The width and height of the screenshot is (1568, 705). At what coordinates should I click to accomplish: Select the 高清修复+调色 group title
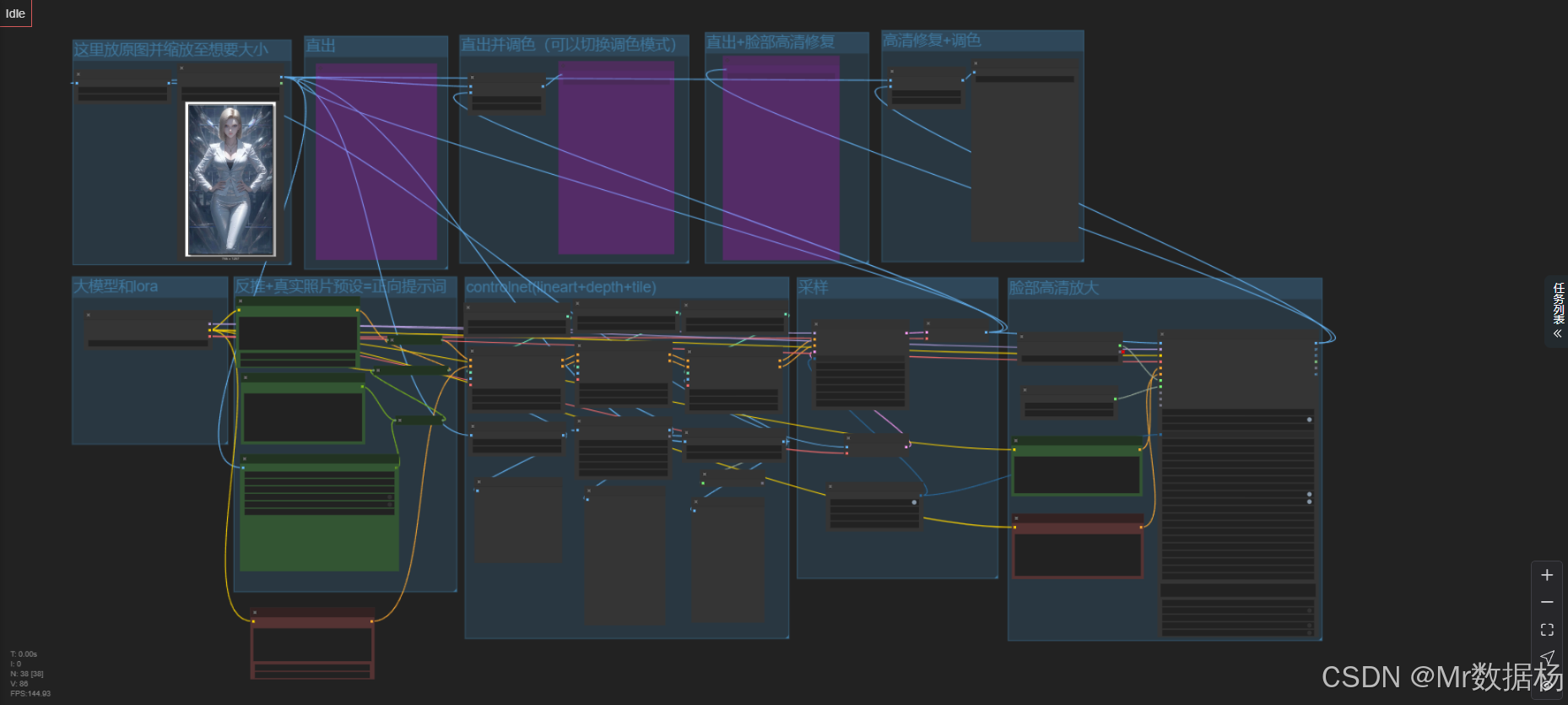pyautogui.click(x=932, y=41)
